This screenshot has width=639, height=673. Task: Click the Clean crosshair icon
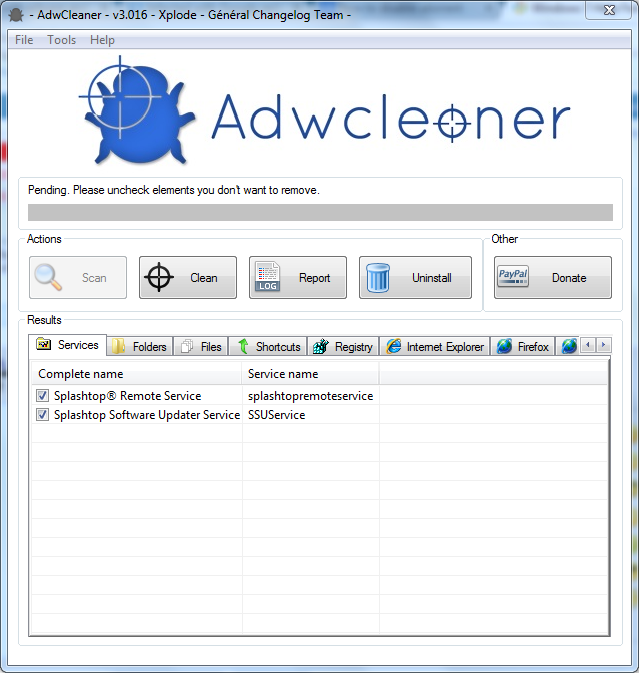[159, 277]
